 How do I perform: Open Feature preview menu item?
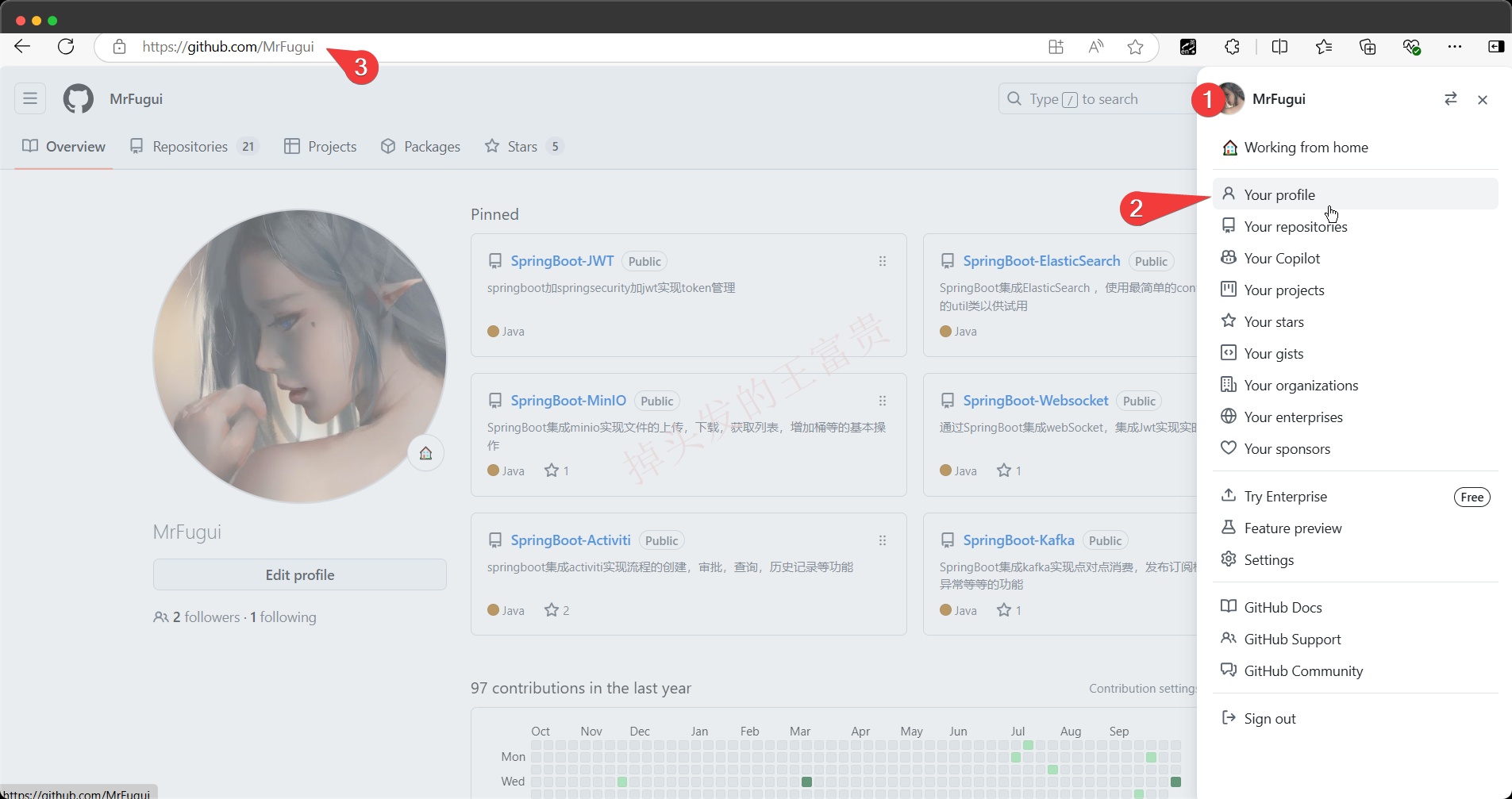coord(1355,528)
